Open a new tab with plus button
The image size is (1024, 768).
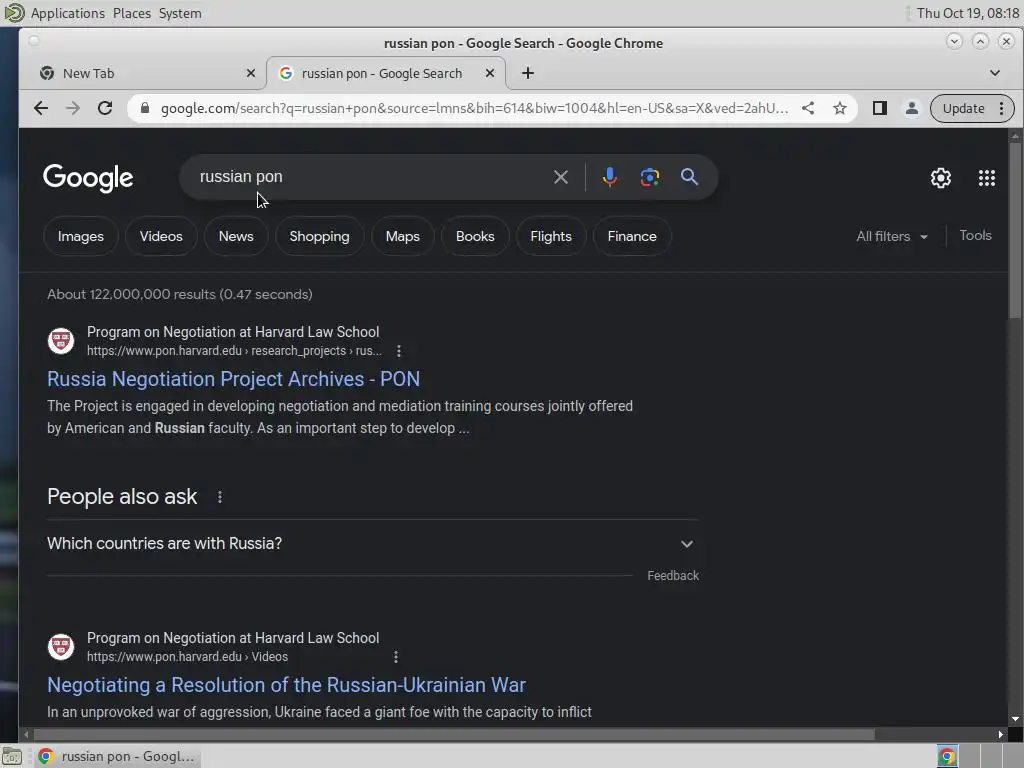pyautogui.click(x=528, y=73)
